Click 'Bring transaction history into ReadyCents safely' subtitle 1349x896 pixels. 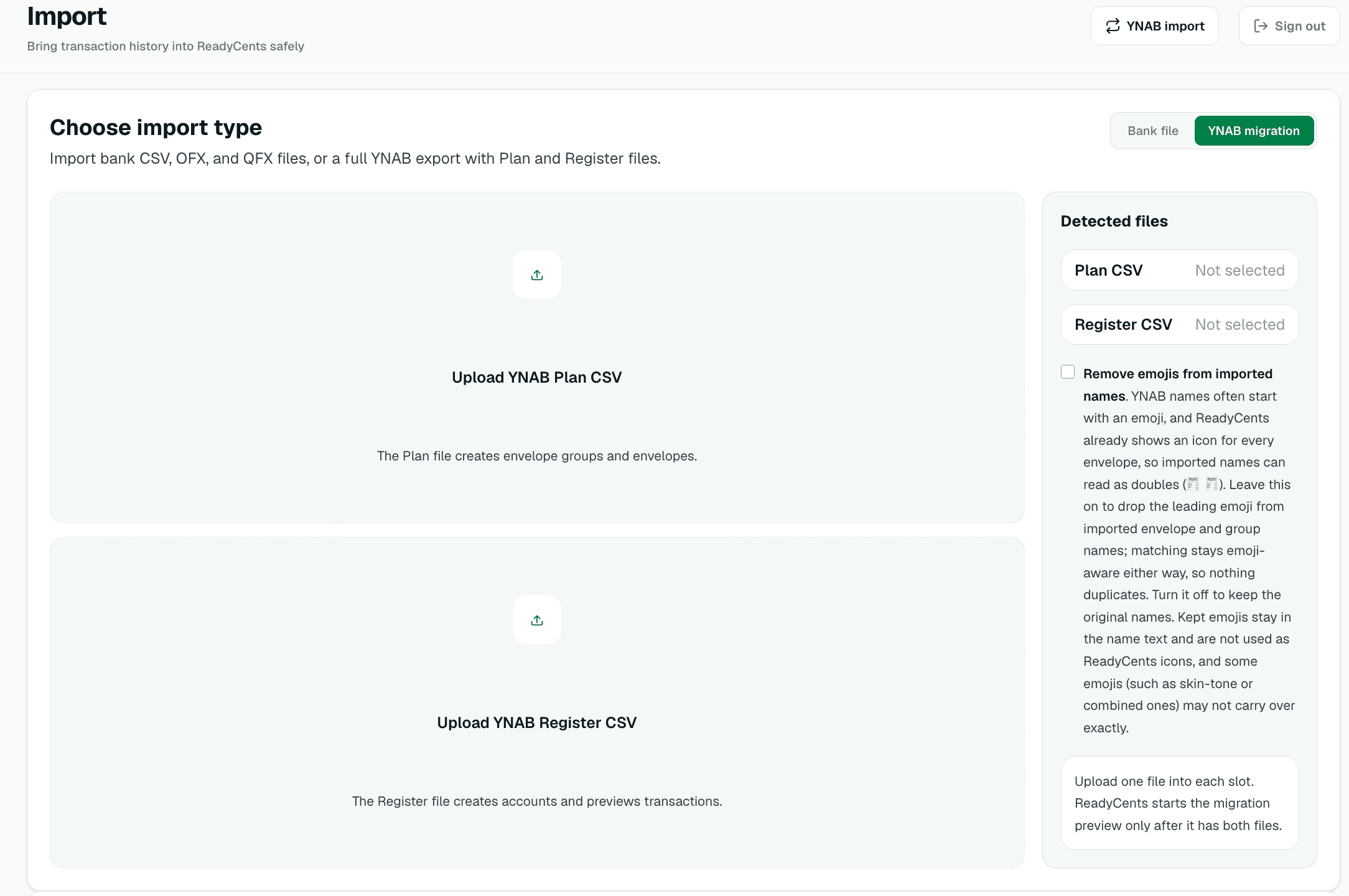point(166,46)
